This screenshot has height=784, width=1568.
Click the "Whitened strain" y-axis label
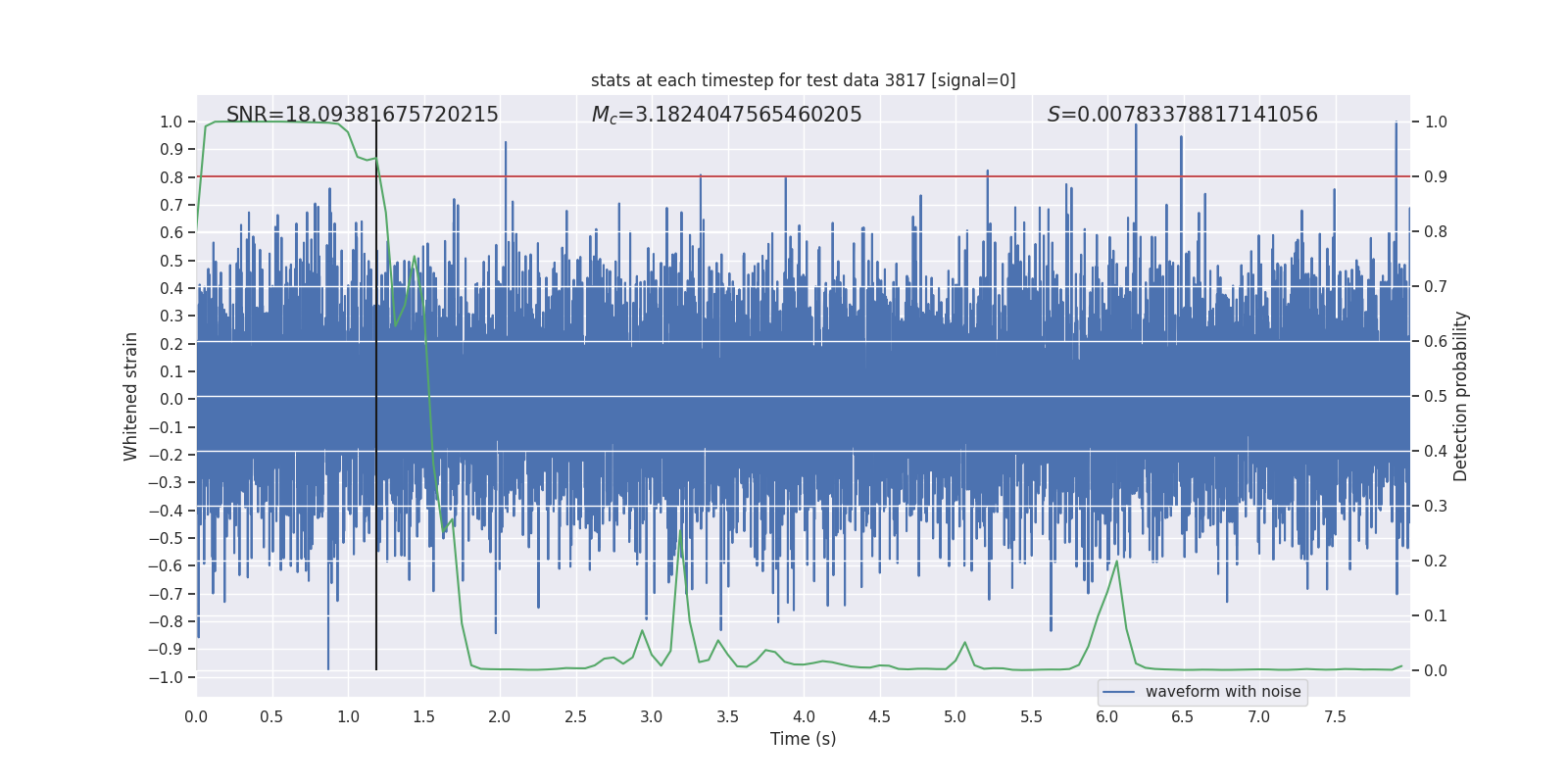pos(130,397)
